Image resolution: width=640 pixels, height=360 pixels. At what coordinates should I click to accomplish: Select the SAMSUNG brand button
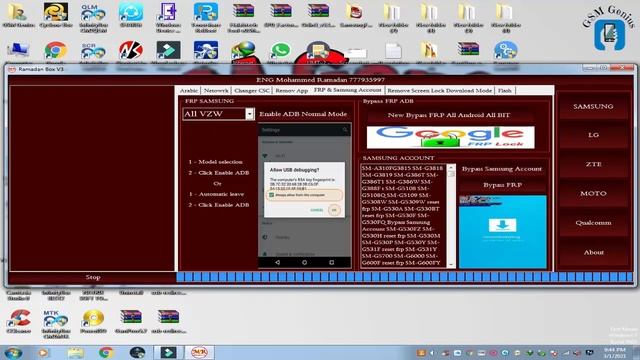click(x=593, y=106)
